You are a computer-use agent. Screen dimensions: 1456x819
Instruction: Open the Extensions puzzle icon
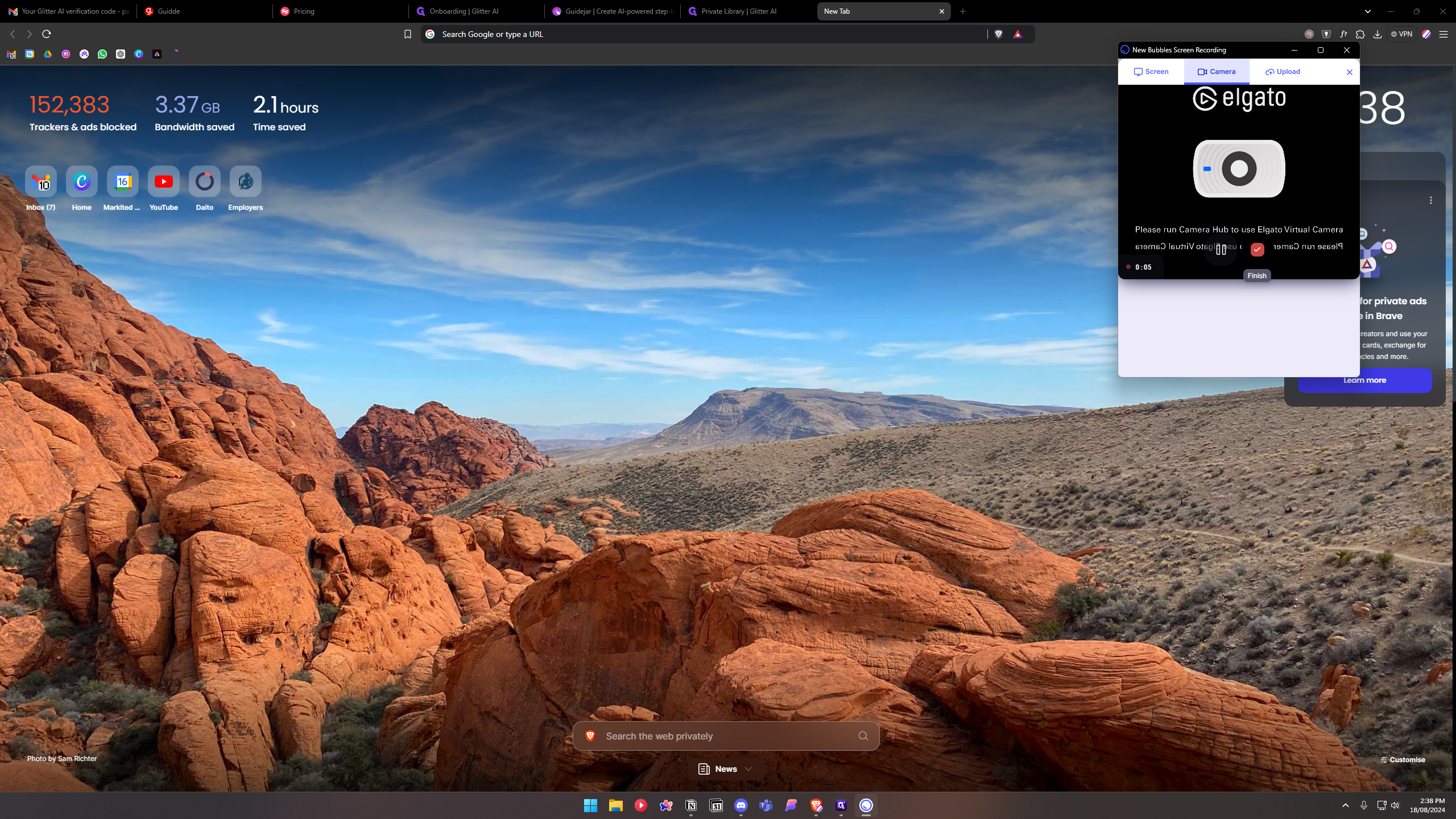pyautogui.click(x=1360, y=34)
